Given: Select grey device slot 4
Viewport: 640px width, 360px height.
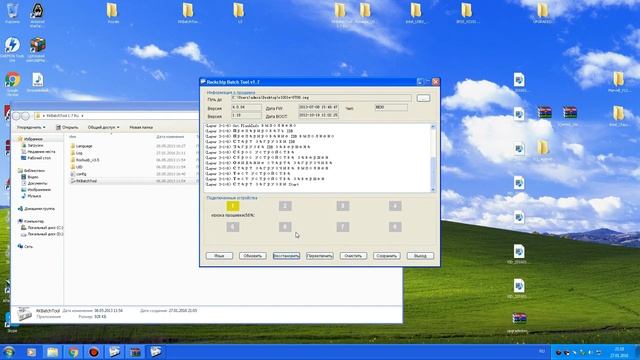Looking at the screenshot, I should point(395,206).
